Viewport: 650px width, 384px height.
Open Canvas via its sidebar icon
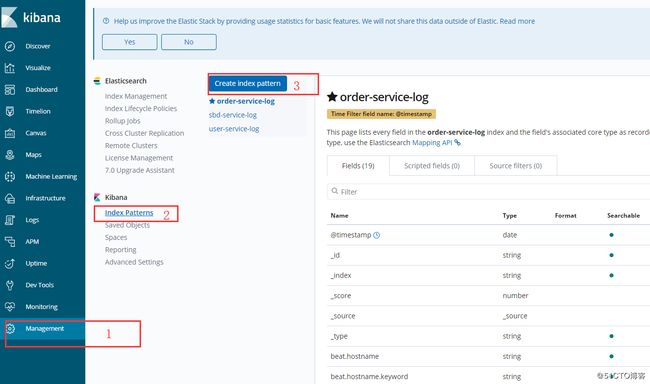[10, 133]
